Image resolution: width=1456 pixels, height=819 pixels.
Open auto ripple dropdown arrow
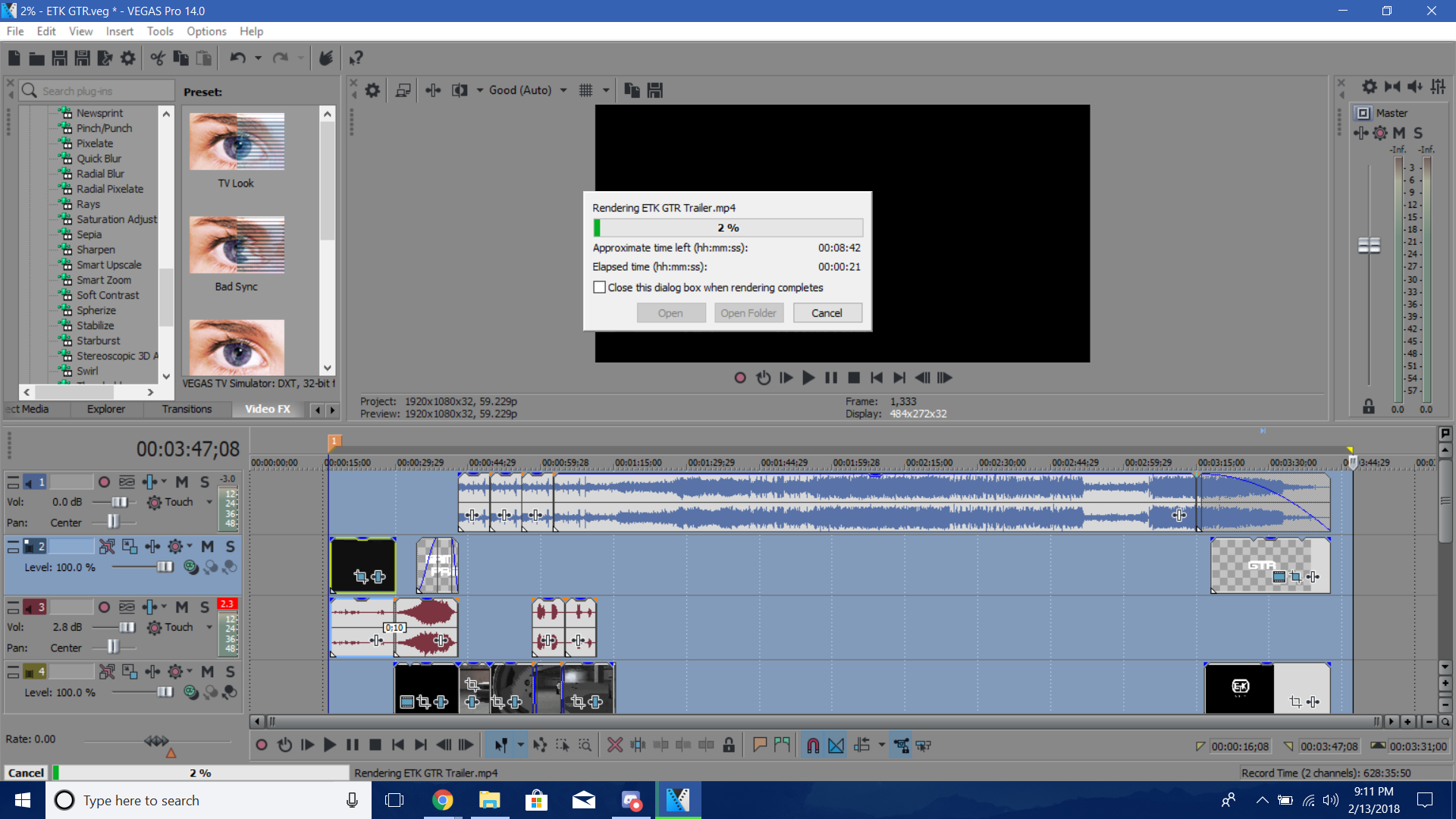coord(881,745)
